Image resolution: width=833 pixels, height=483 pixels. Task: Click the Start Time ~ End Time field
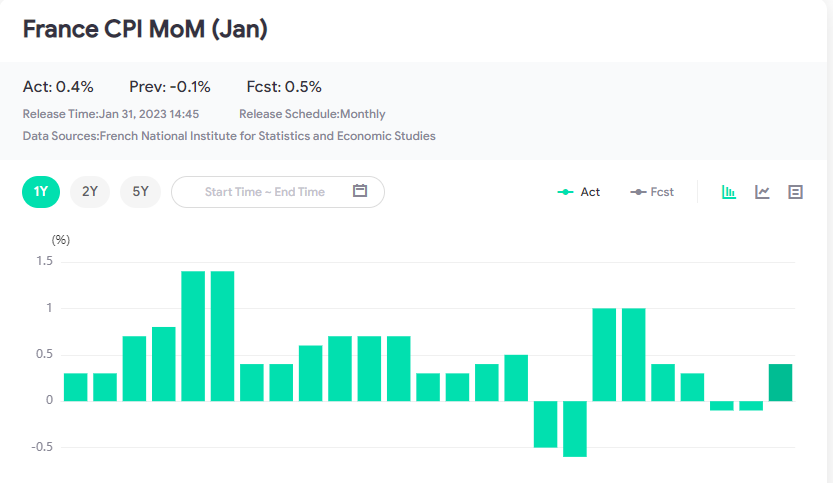pyautogui.click(x=278, y=192)
